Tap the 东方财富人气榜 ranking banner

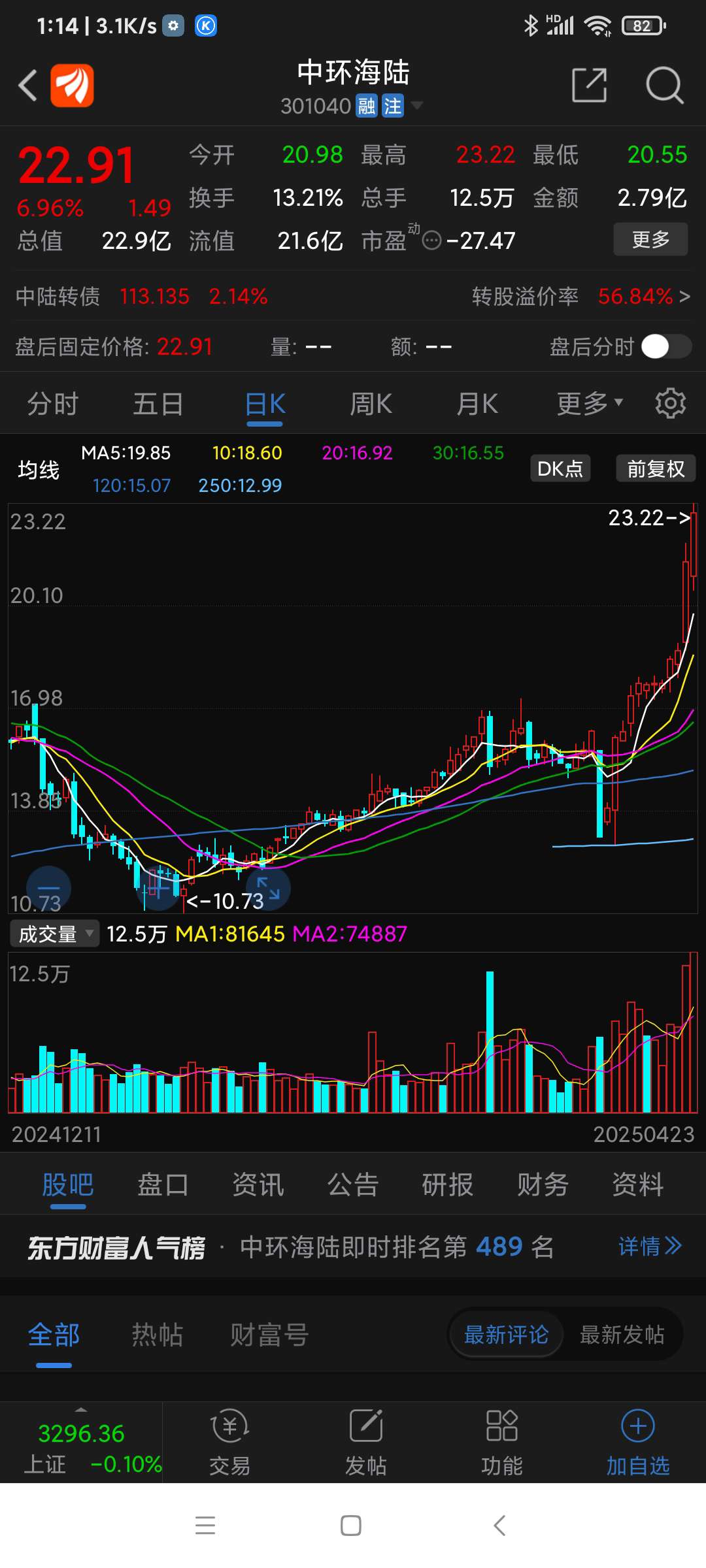(116, 1248)
